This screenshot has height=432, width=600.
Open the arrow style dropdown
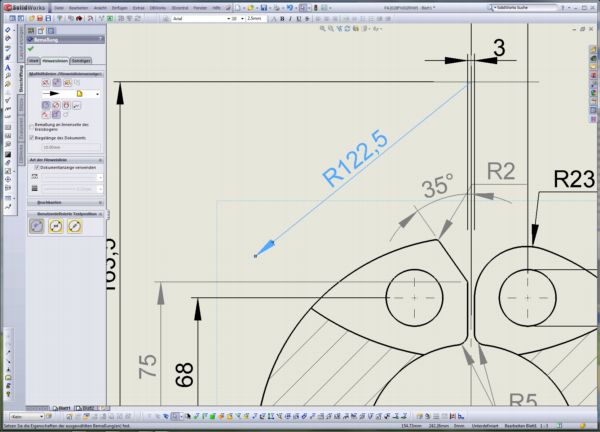click(x=97, y=94)
